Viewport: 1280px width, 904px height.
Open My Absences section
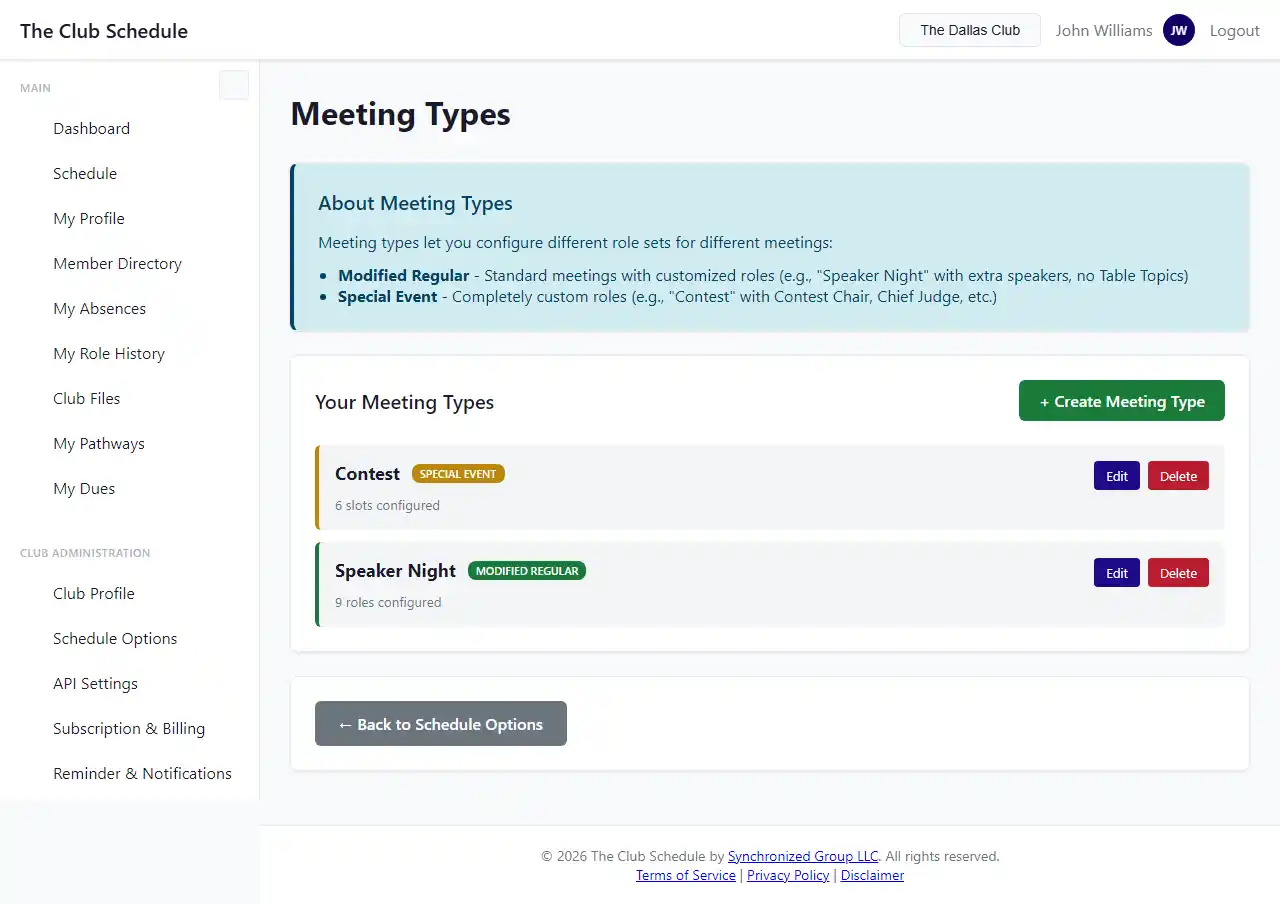pyautogui.click(x=99, y=309)
